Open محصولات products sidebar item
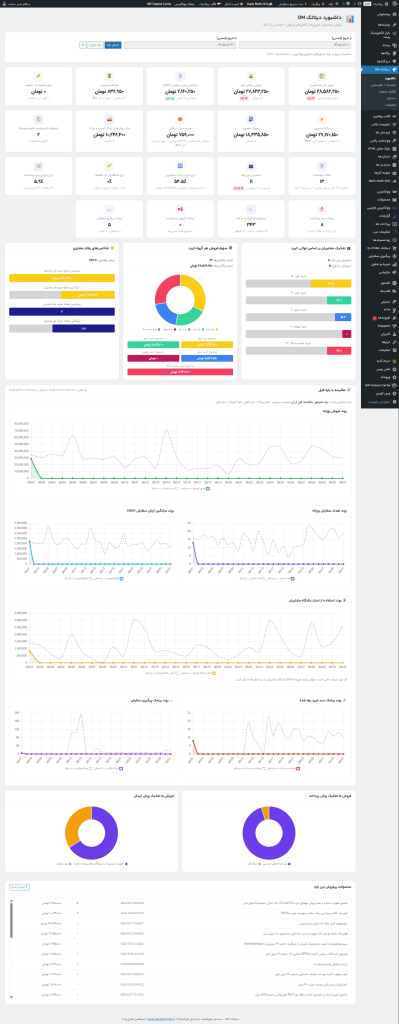399x1024 pixels. 379,200
